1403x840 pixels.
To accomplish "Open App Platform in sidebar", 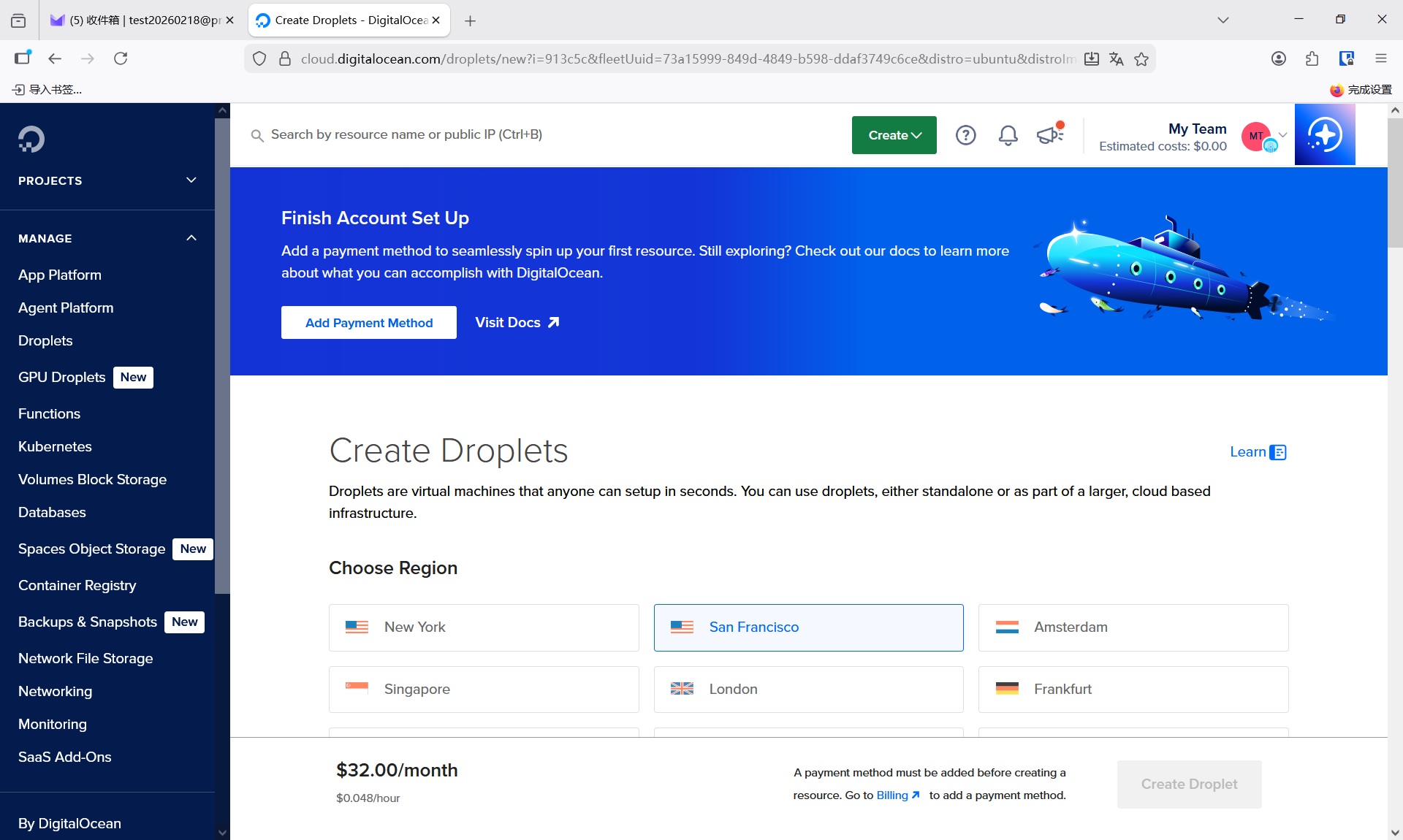I will pos(60,275).
